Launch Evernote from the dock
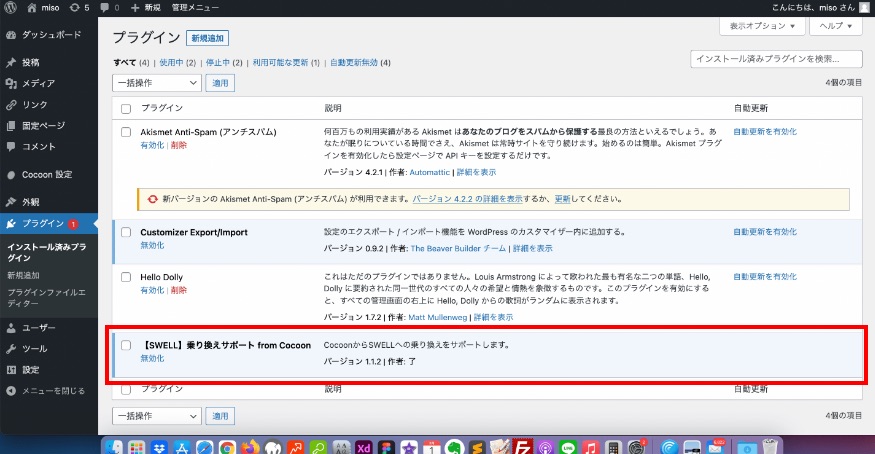 (x=454, y=447)
